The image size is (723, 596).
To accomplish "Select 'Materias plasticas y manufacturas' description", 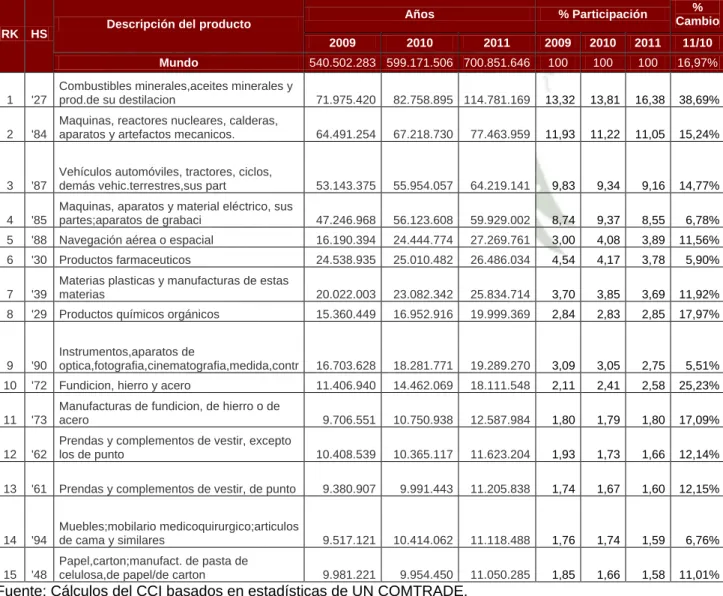I will pos(174,287).
